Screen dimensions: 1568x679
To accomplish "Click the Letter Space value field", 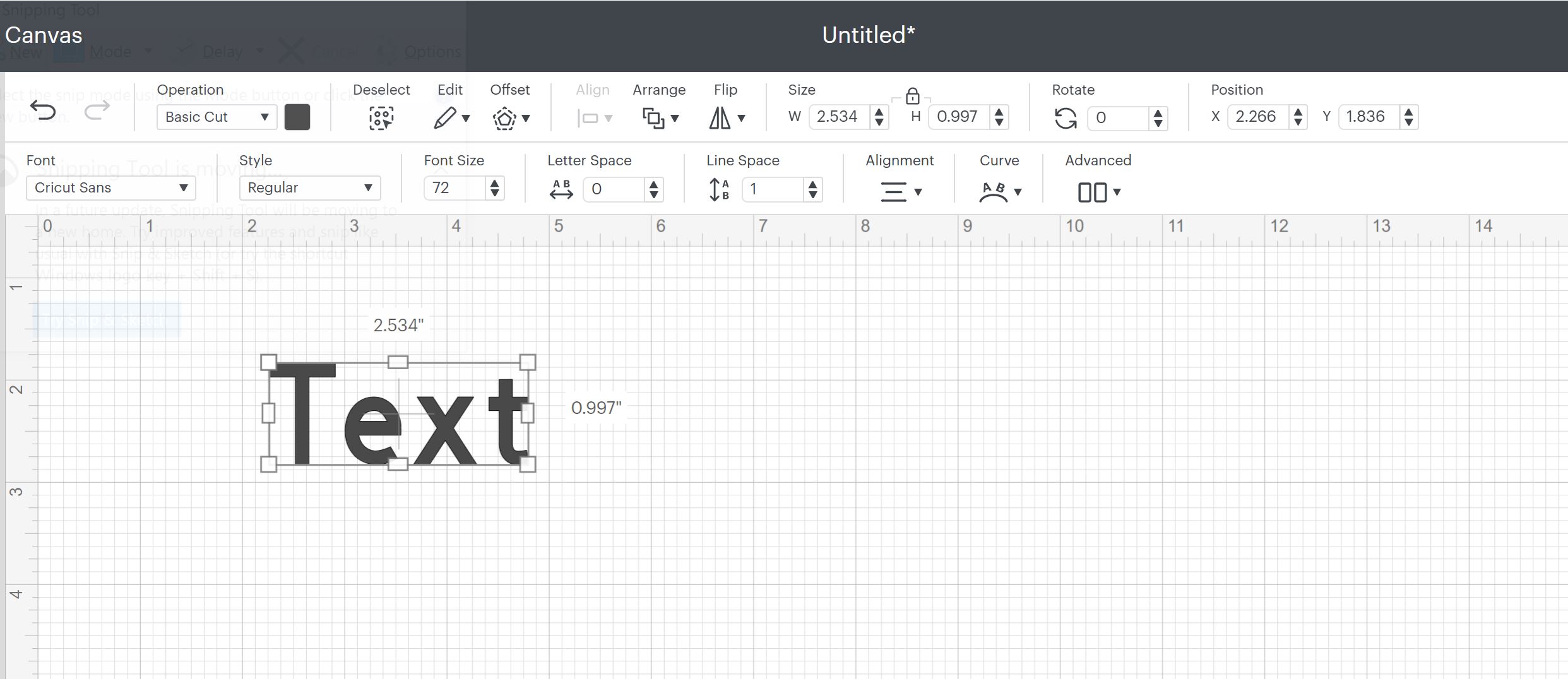I will (x=614, y=189).
